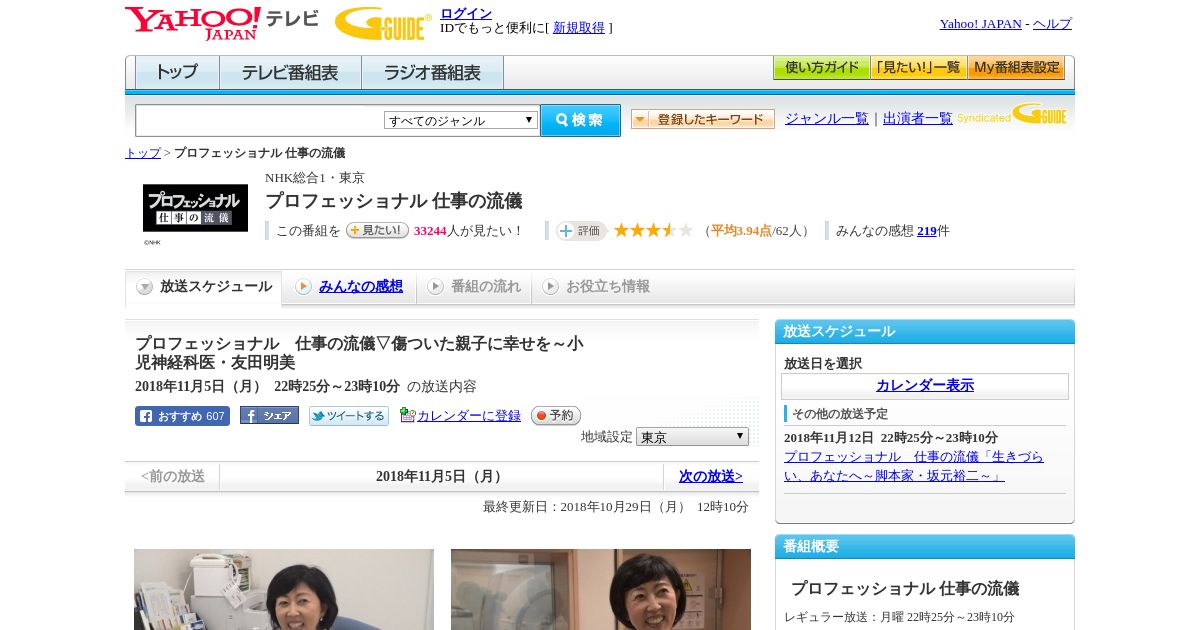Image resolution: width=1200 pixels, height=630 pixels.
Task: Open the ログイン link
Action: 466,13
